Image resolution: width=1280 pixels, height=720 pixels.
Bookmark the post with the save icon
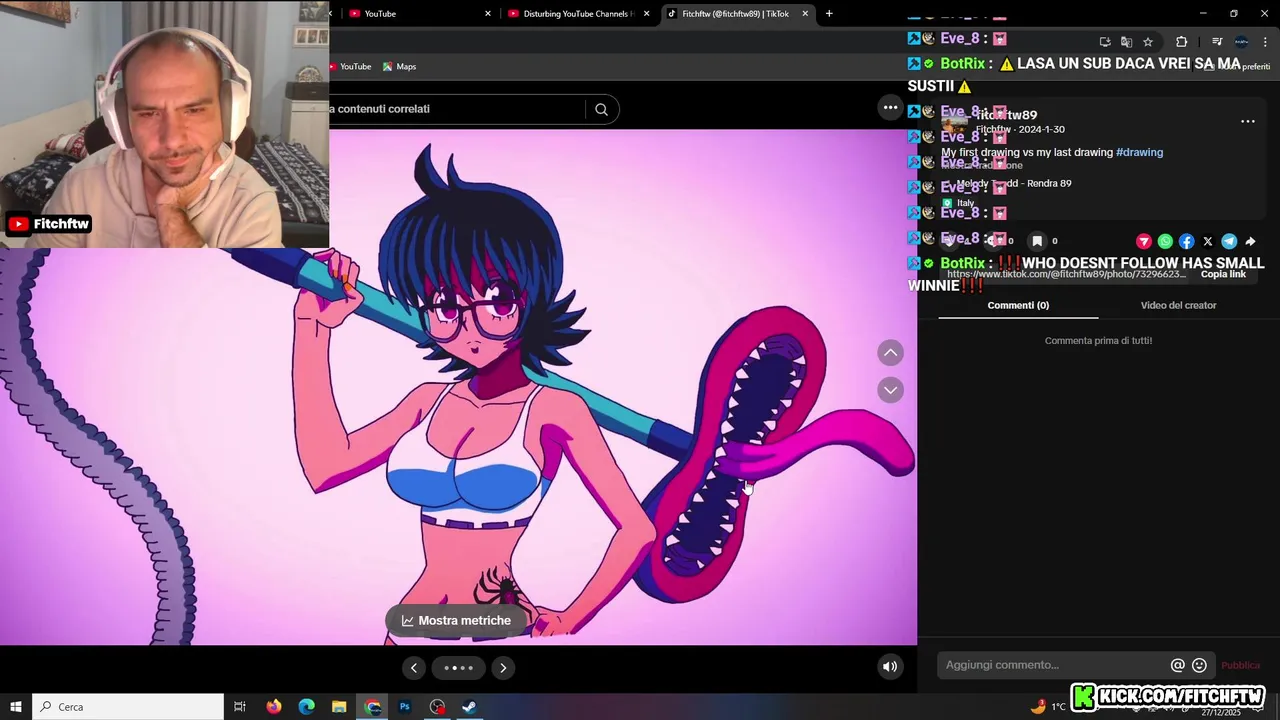coord(1037,241)
